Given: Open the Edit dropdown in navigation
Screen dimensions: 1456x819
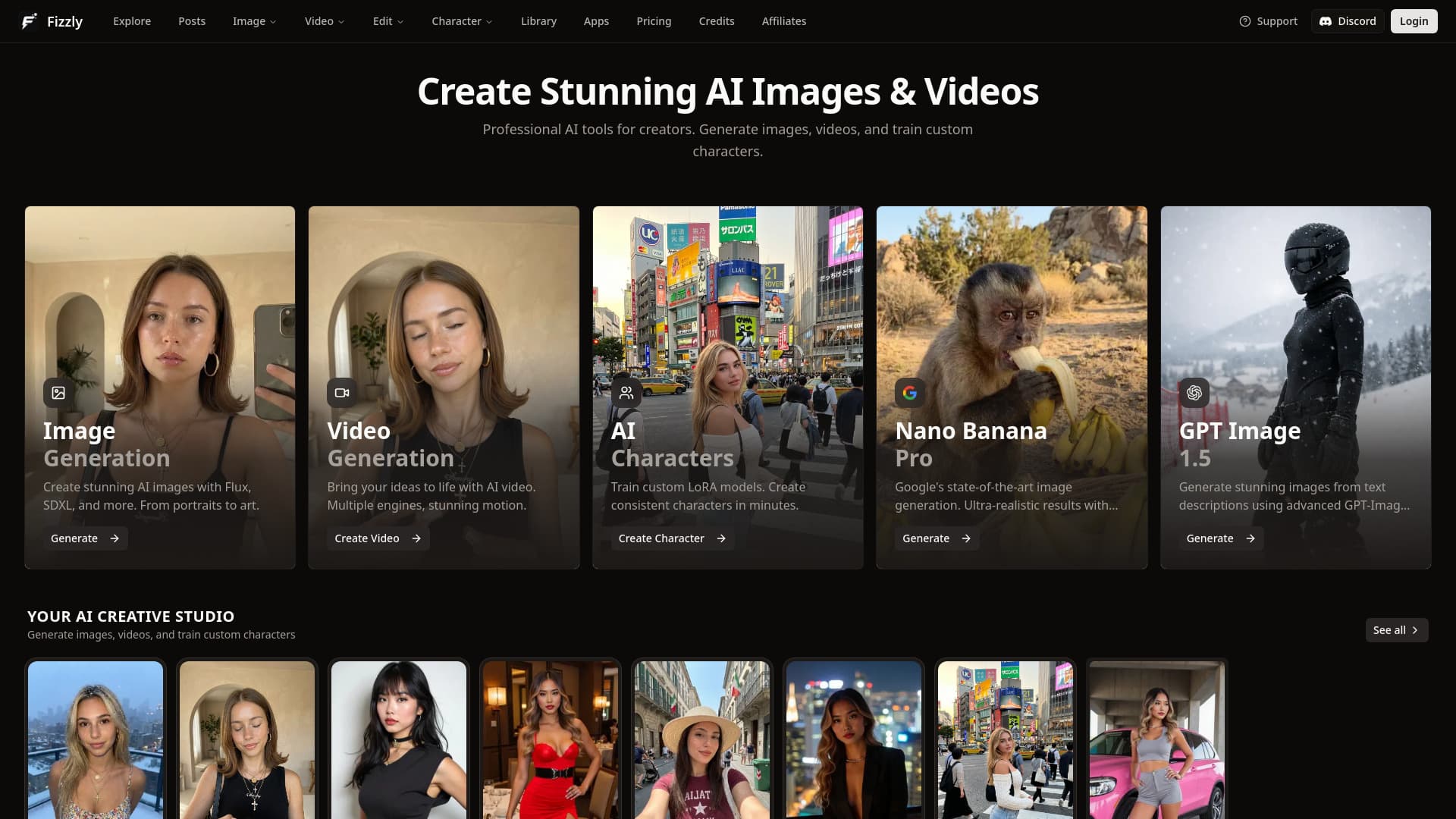Looking at the screenshot, I should [388, 21].
